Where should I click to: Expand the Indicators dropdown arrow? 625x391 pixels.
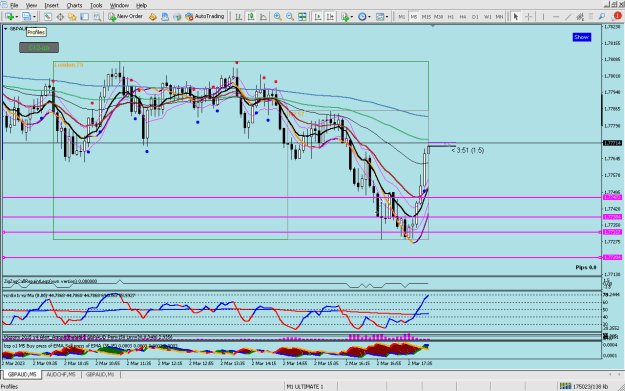click(352, 17)
